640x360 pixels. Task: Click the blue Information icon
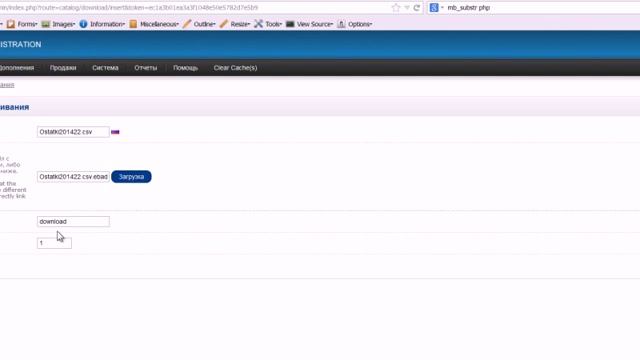[x=83, y=24]
